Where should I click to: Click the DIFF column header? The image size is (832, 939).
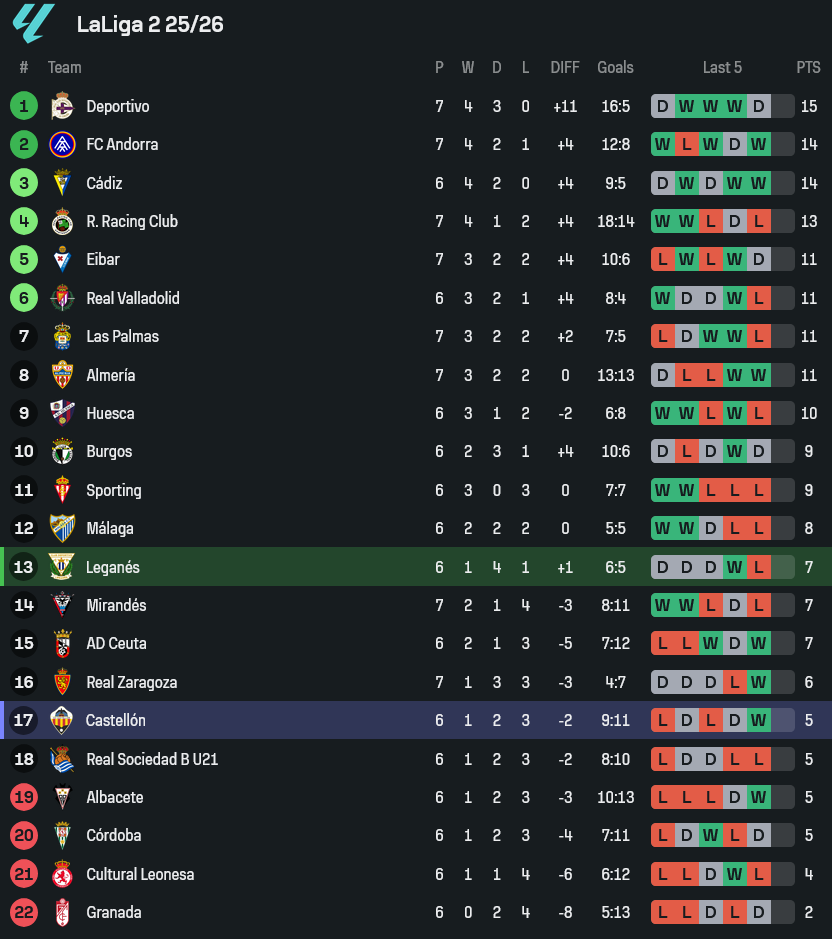[565, 67]
